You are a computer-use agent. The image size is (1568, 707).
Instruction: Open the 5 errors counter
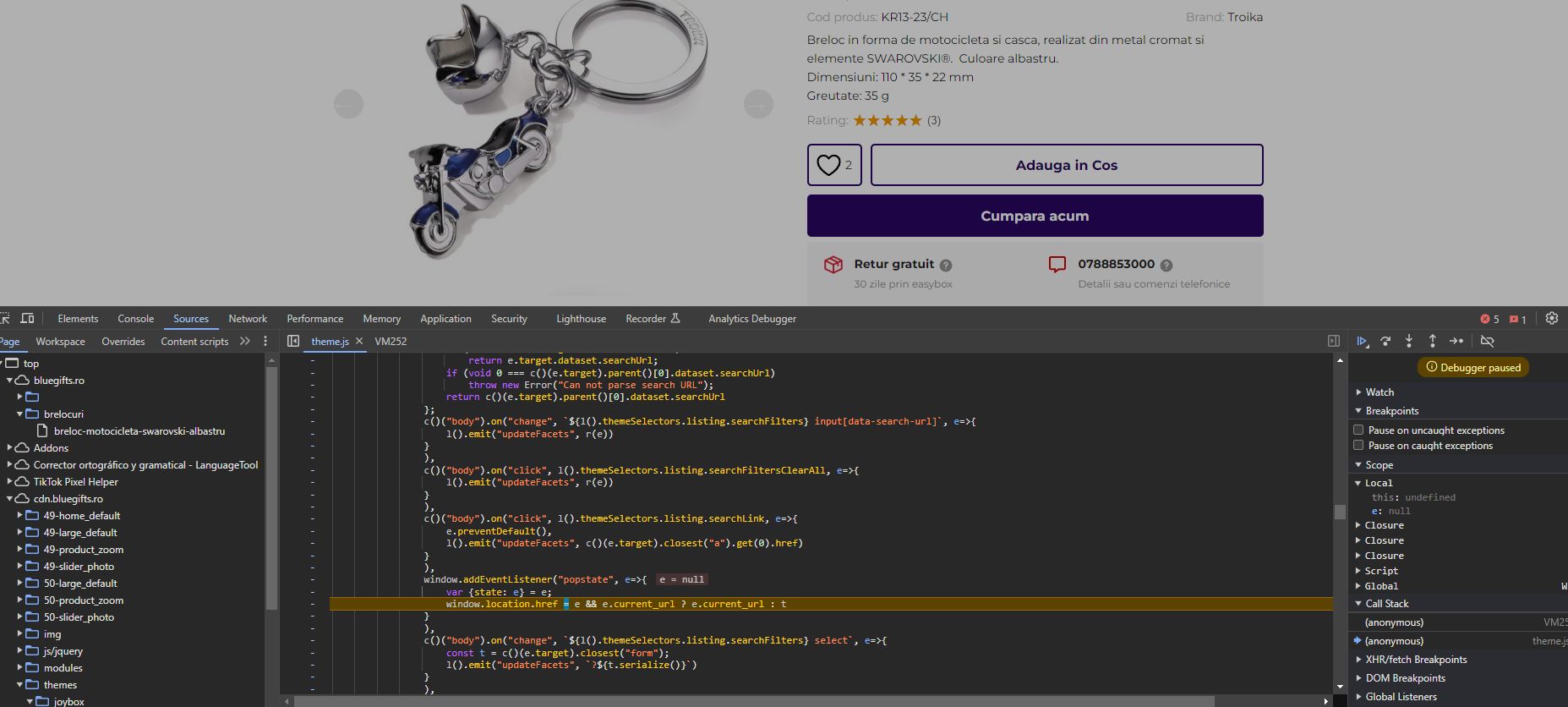1489,319
